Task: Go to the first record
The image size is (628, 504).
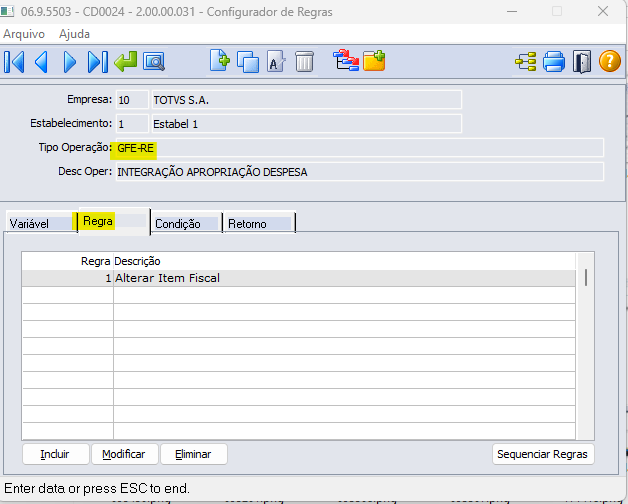Action: pos(15,62)
